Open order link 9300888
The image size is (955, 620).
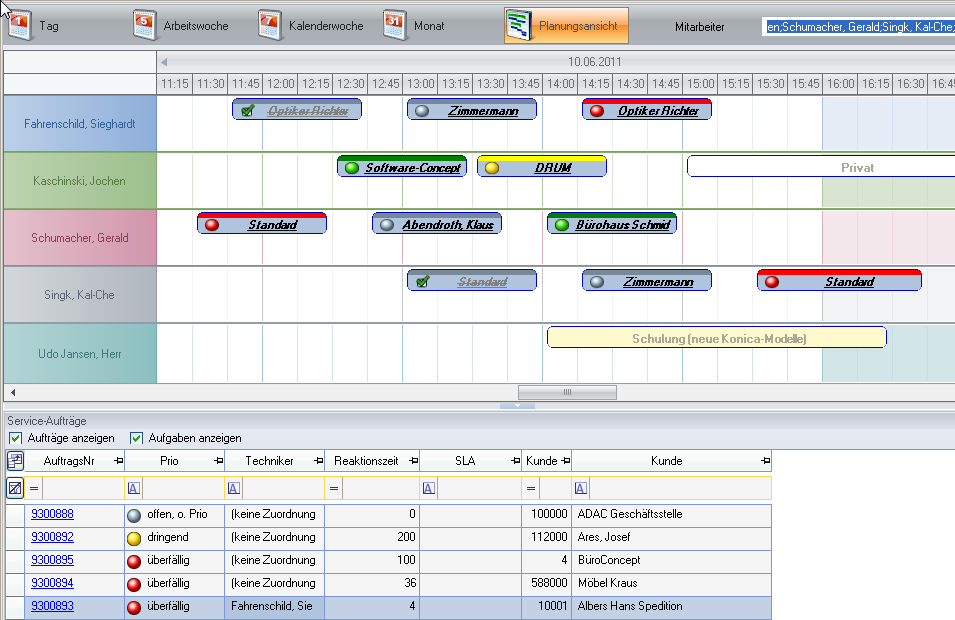point(52,514)
